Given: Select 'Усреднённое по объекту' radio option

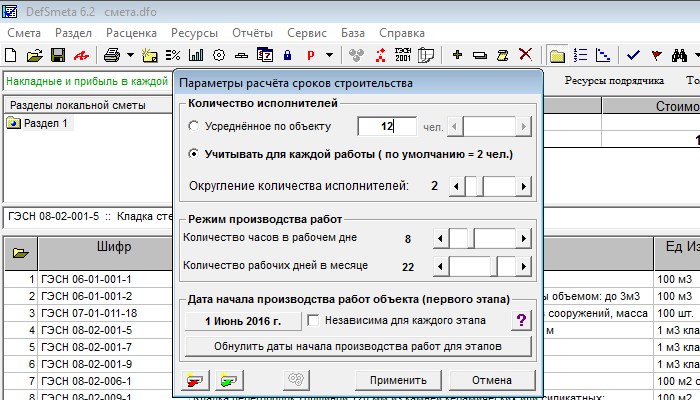Looking at the screenshot, I should click(x=195, y=126).
